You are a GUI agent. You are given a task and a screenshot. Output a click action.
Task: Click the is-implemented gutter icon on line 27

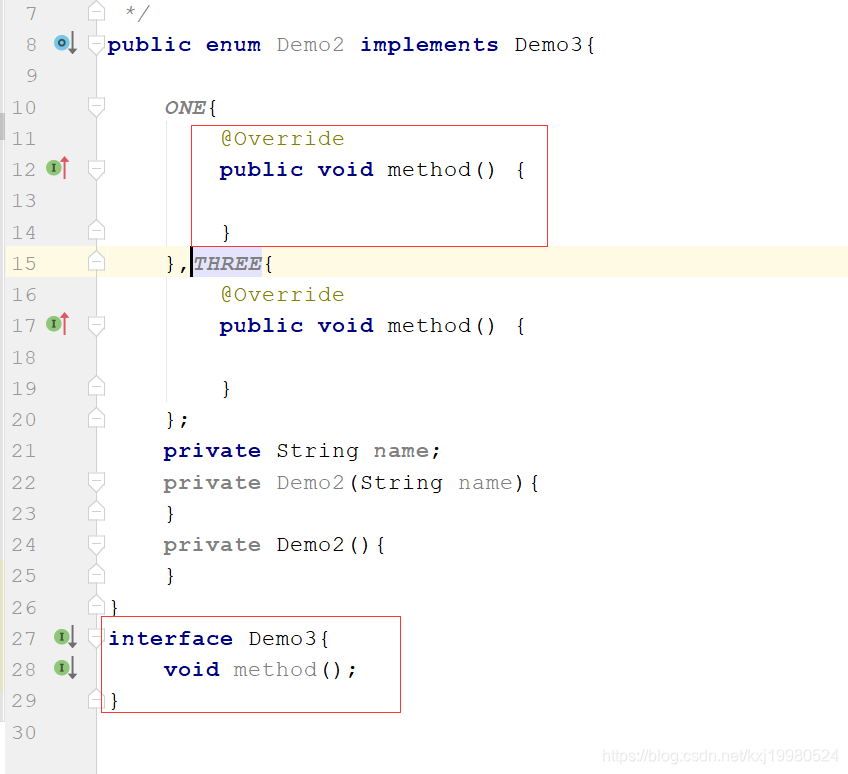tap(65, 637)
